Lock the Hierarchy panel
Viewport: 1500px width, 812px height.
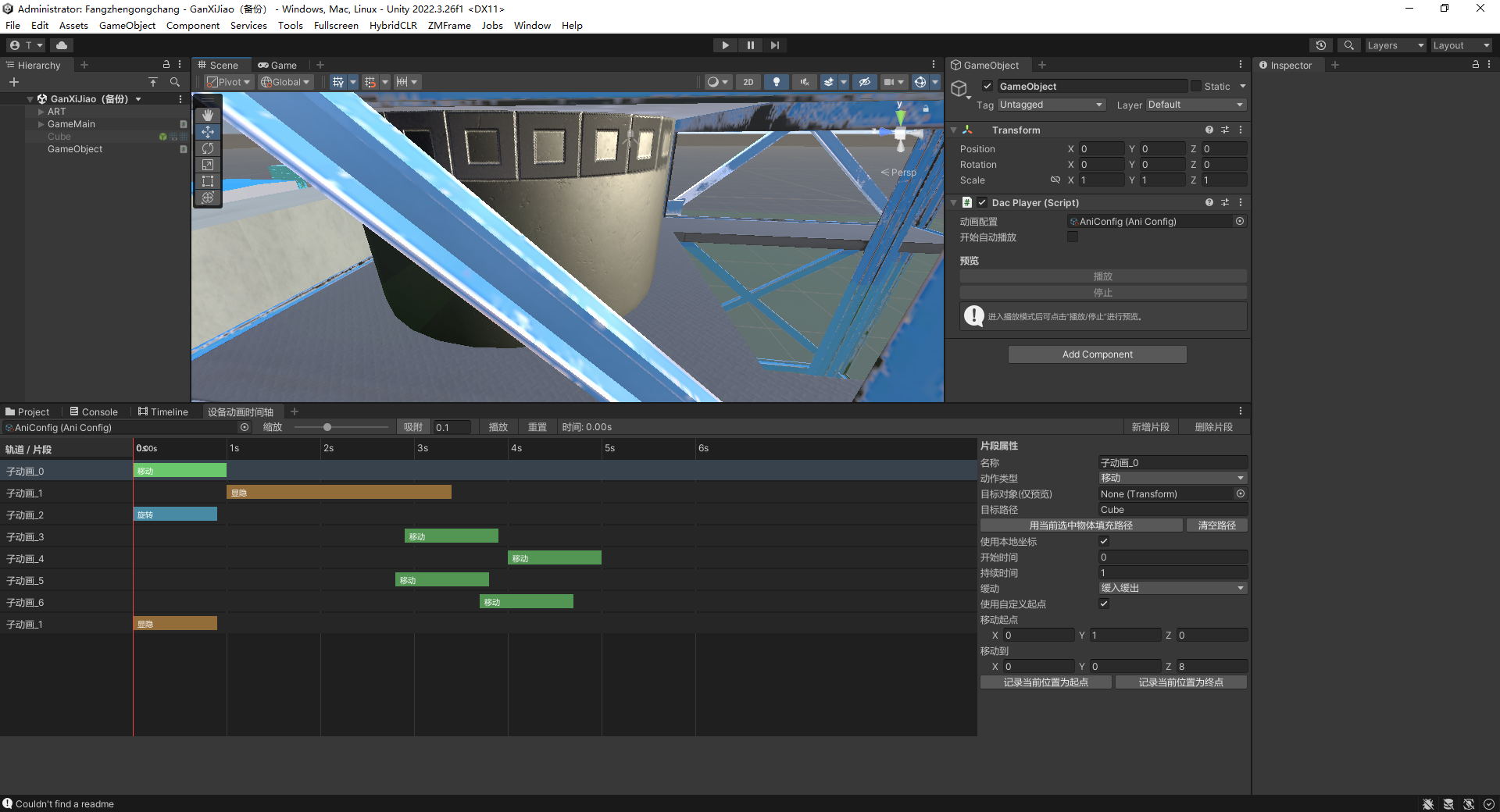(x=166, y=65)
